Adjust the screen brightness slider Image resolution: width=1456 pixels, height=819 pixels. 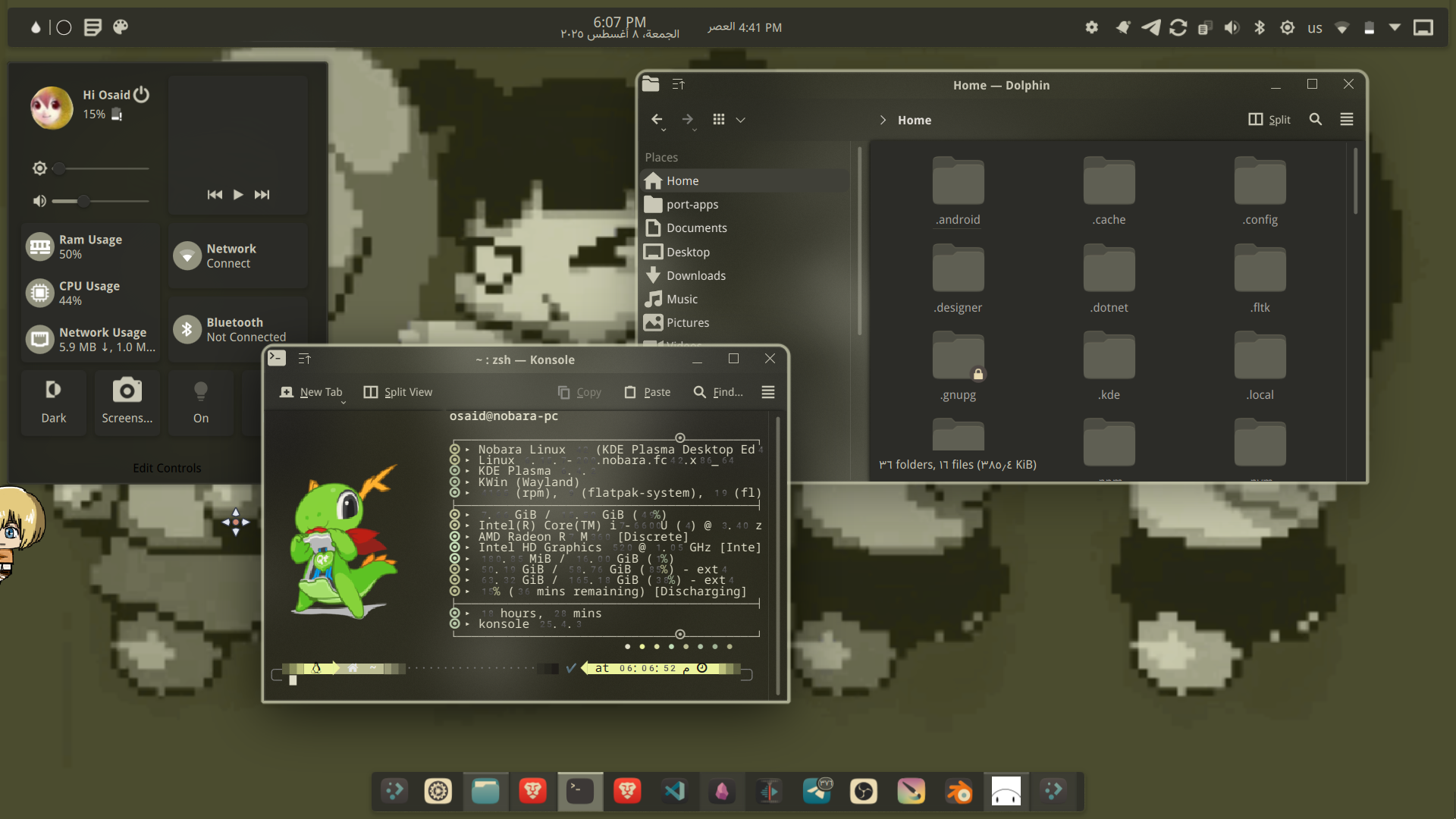click(102, 168)
